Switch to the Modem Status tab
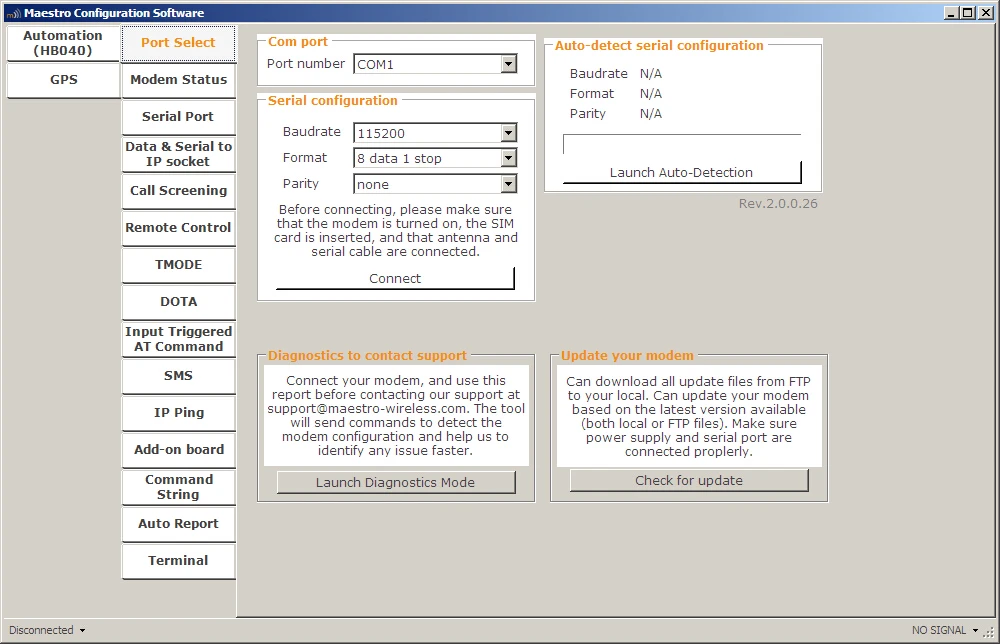This screenshot has width=1000, height=644. point(178,80)
